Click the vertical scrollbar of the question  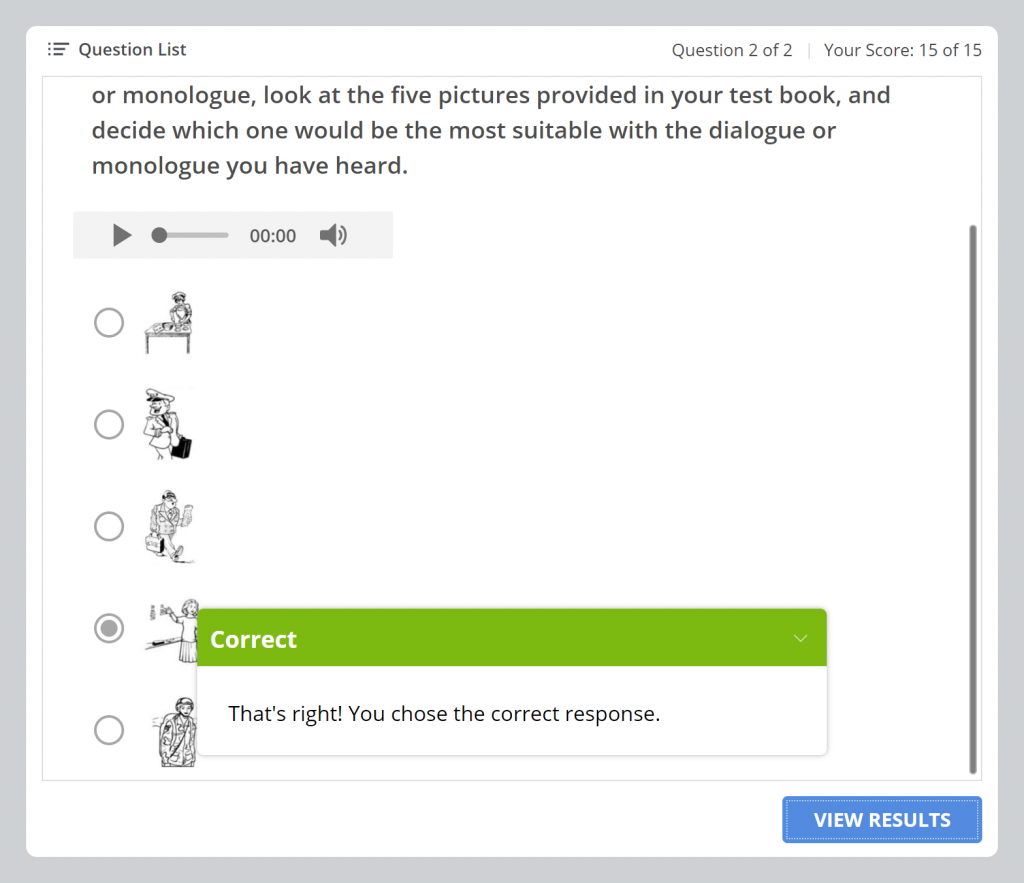pyautogui.click(x=973, y=498)
